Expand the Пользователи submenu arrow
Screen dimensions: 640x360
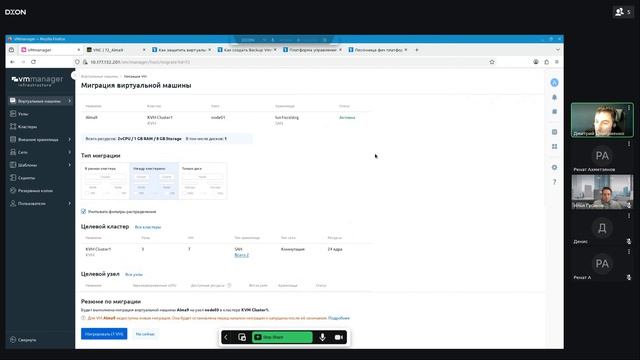point(69,203)
